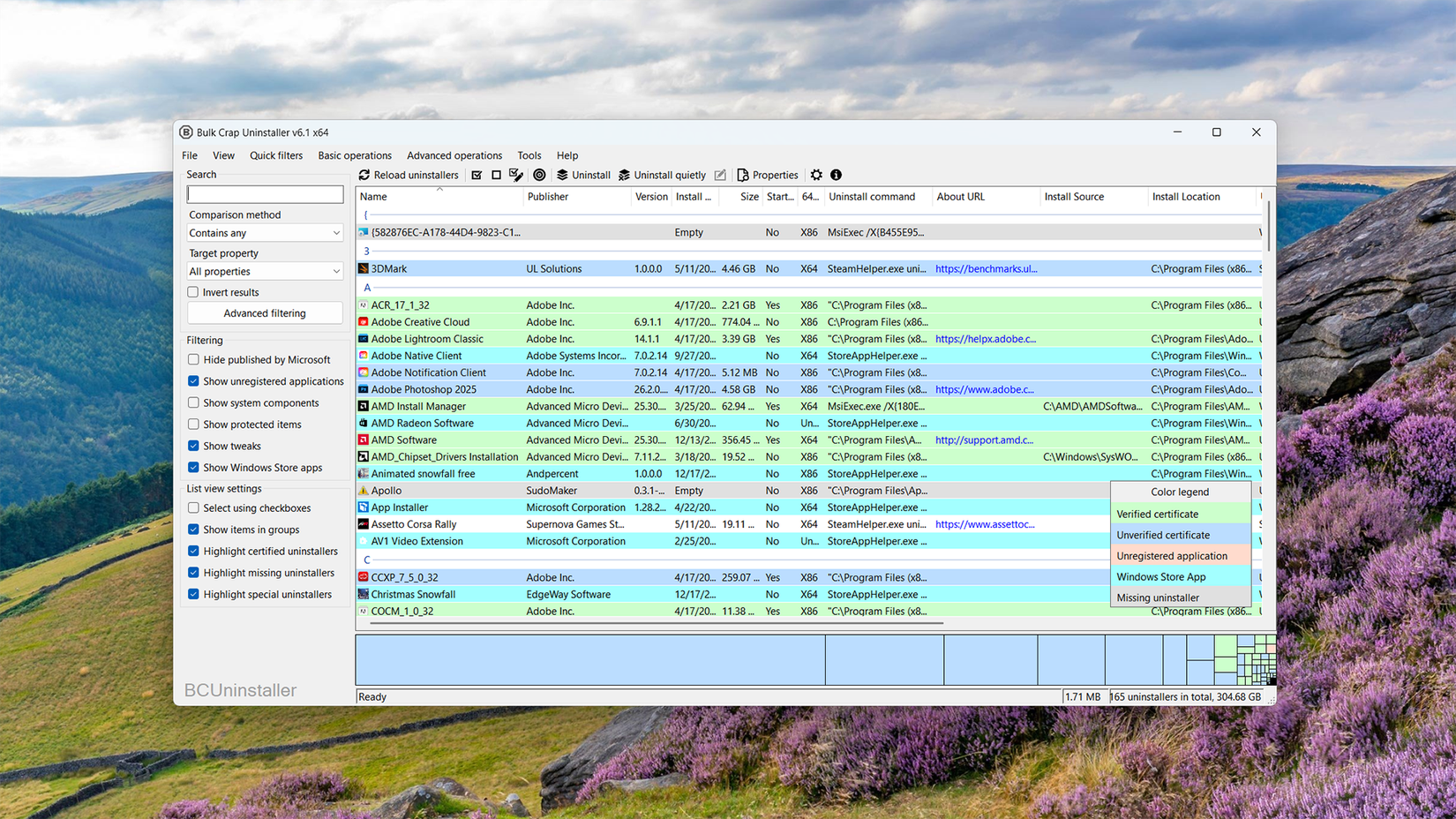Click the AMD Software red app icon
This screenshot has width=1456, height=819.
pyautogui.click(x=363, y=440)
